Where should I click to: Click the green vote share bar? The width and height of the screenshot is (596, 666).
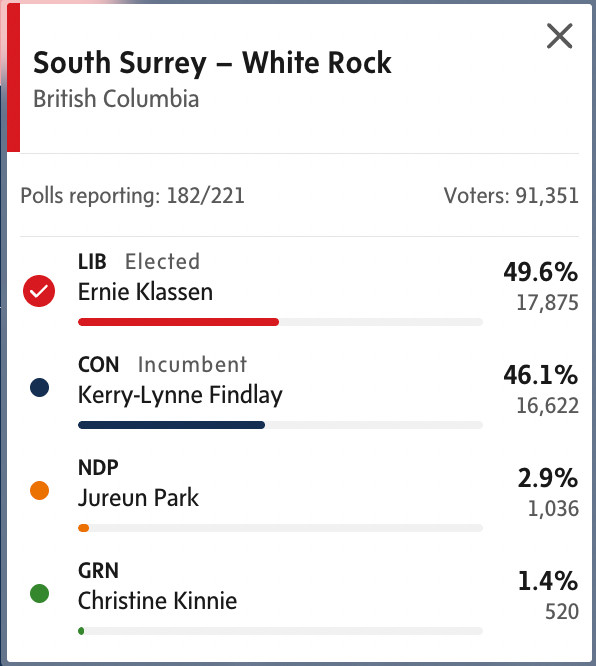coord(81,631)
